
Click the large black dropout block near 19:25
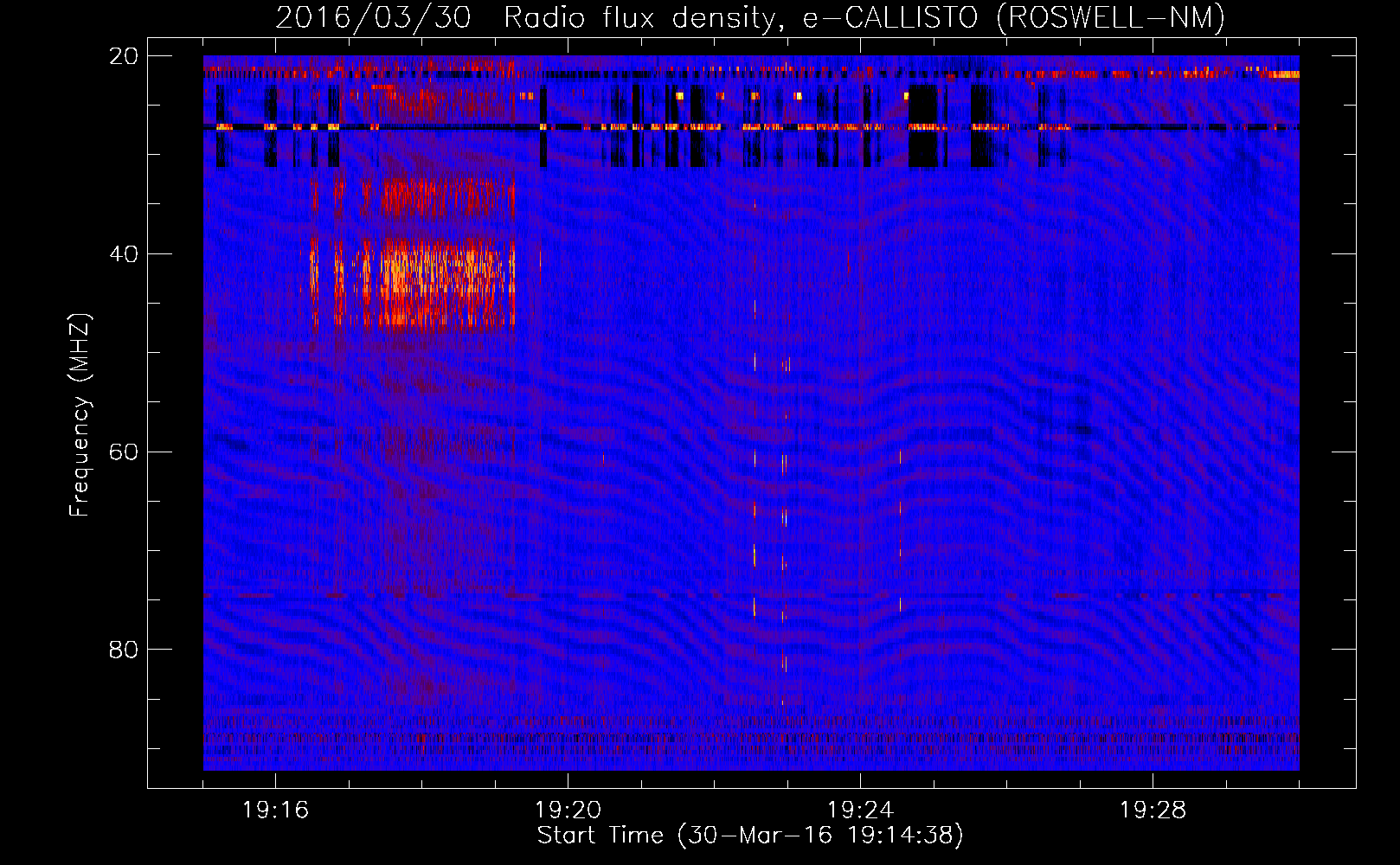923,125
